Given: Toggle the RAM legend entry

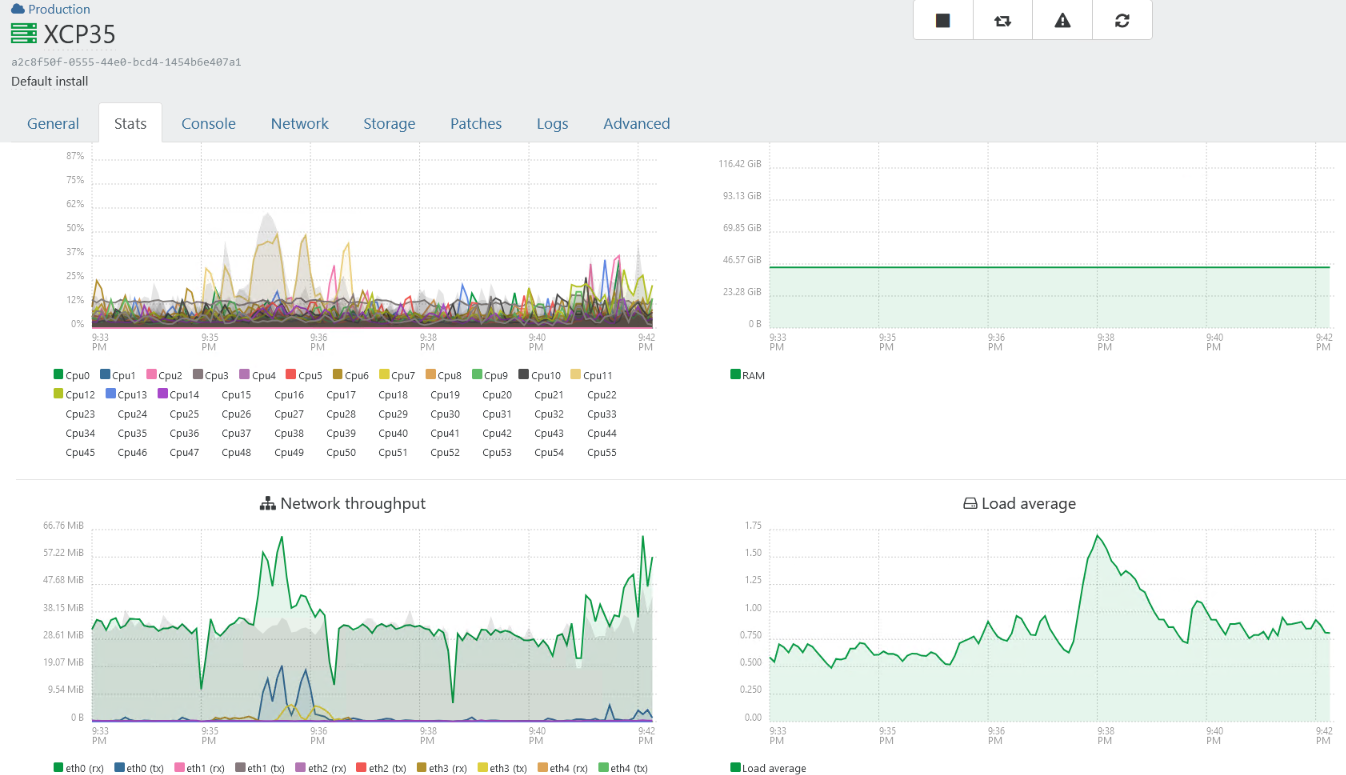Looking at the screenshot, I should [x=747, y=375].
